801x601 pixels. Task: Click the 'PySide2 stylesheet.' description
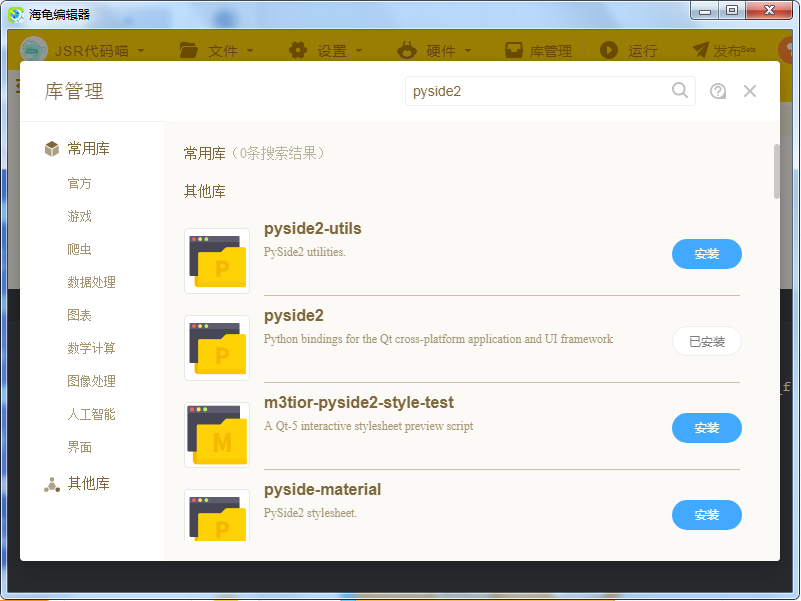pyautogui.click(x=310, y=513)
